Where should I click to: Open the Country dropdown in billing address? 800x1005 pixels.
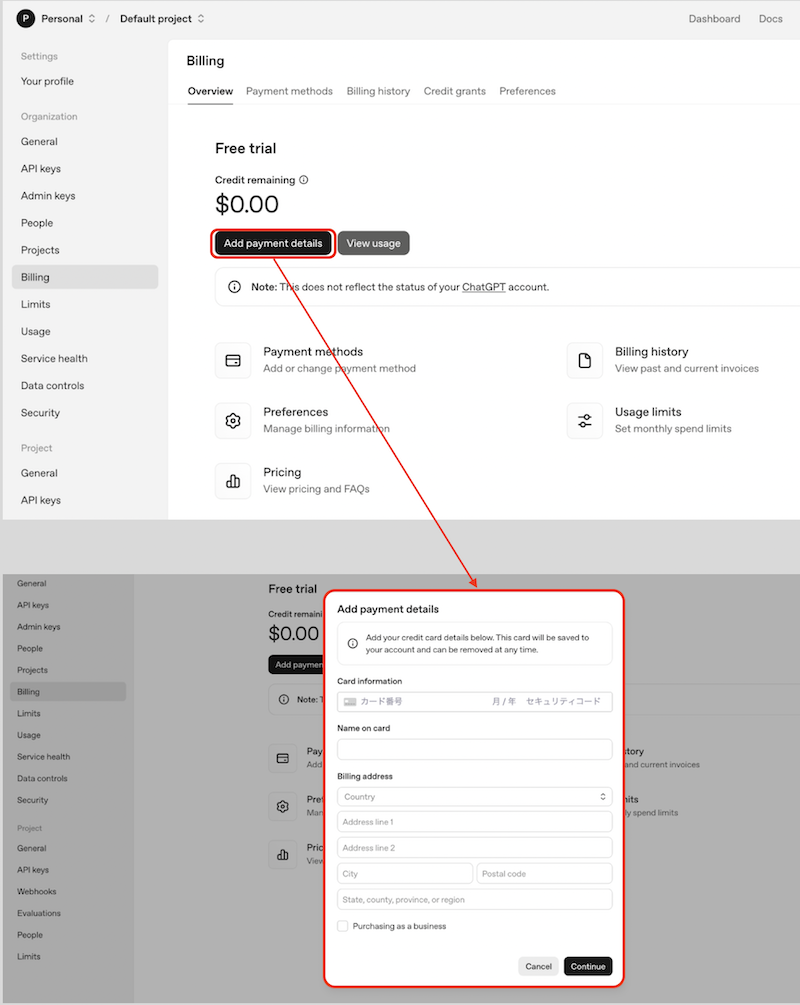(474, 797)
